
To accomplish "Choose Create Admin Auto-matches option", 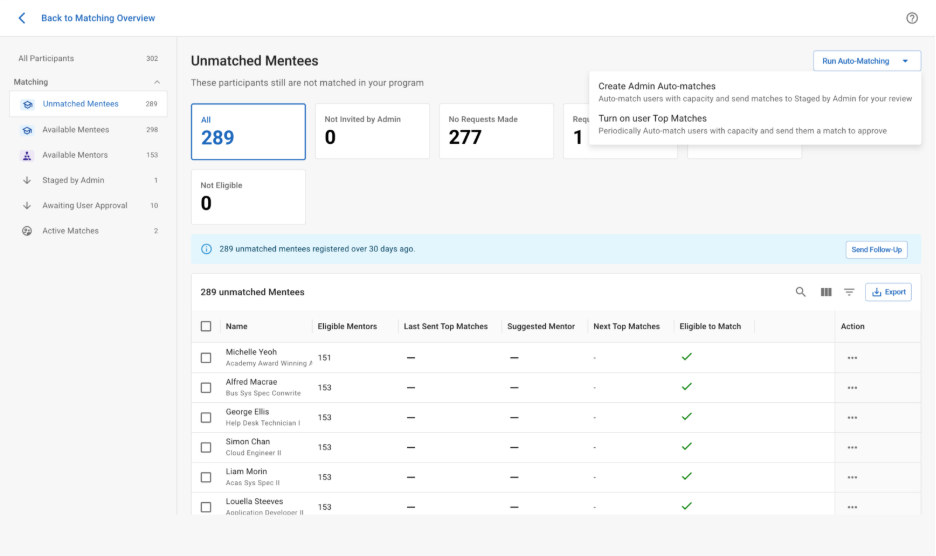I will tap(656, 87).
